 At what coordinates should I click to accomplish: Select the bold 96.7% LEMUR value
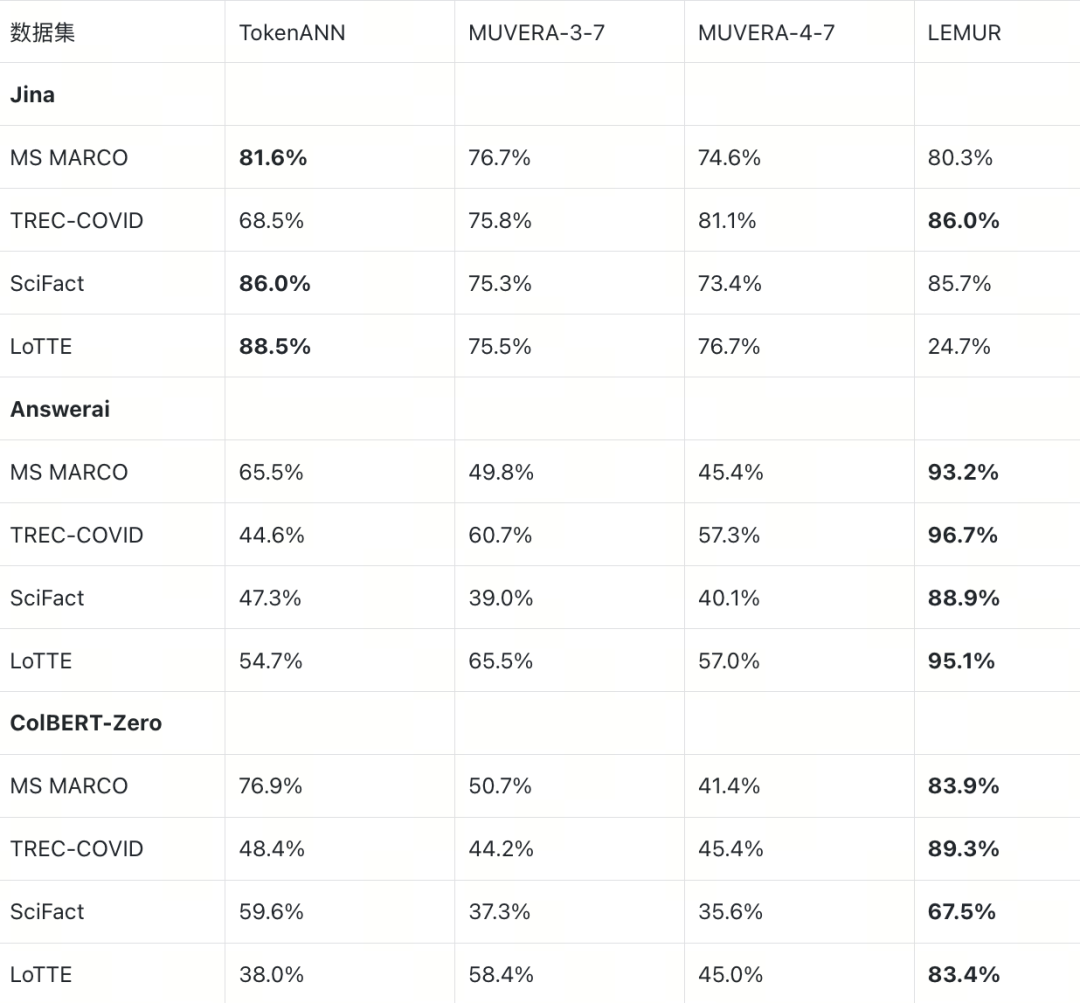coord(963,535)
